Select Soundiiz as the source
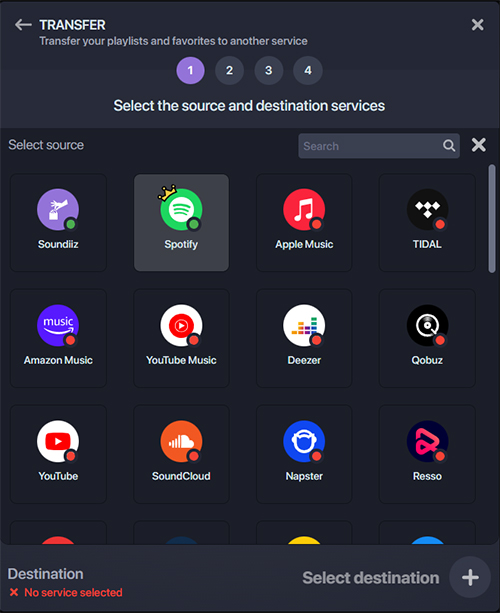 (58, 222)
